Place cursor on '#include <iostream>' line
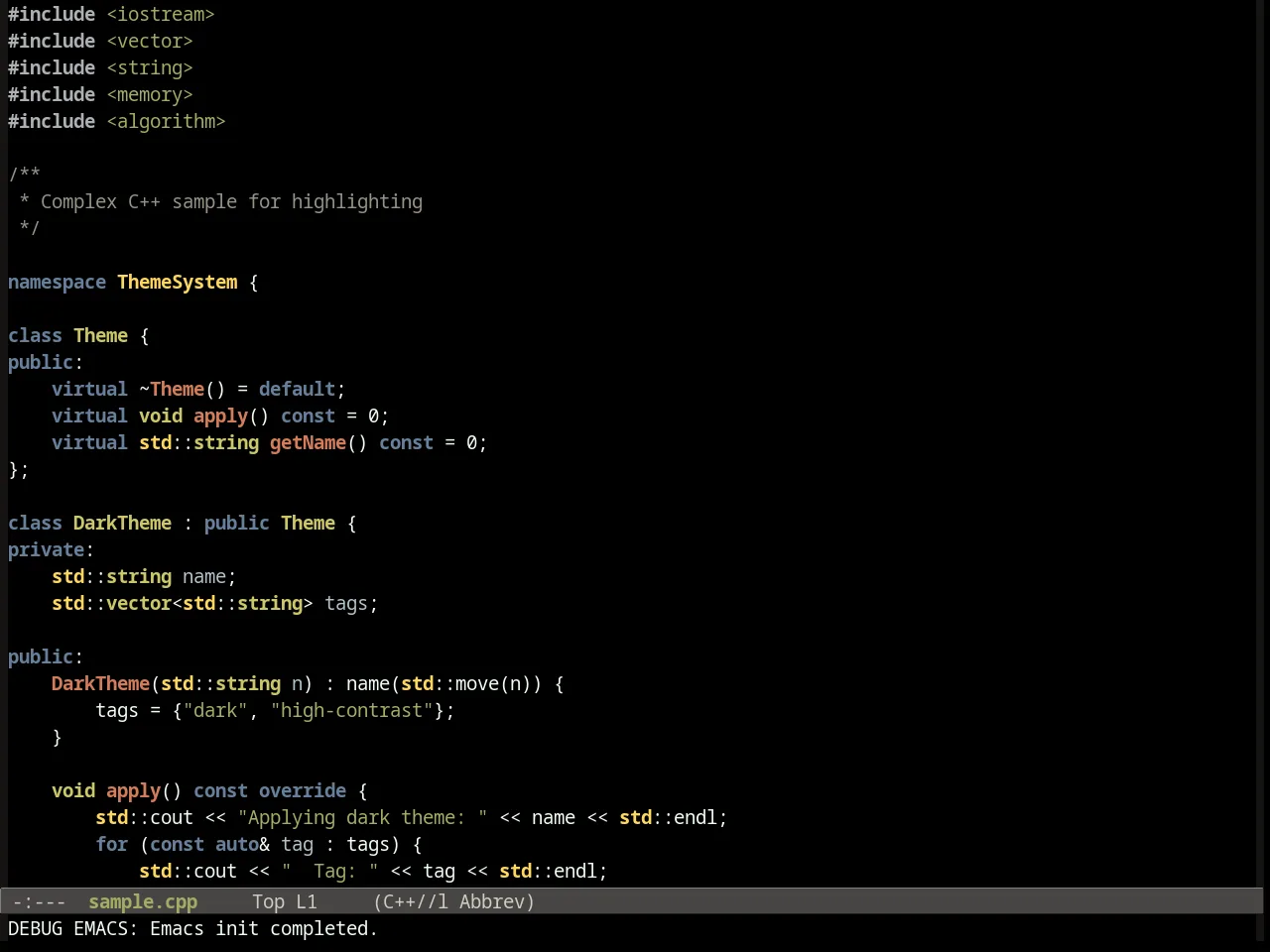1270x952 pixels. click(111, 14)
